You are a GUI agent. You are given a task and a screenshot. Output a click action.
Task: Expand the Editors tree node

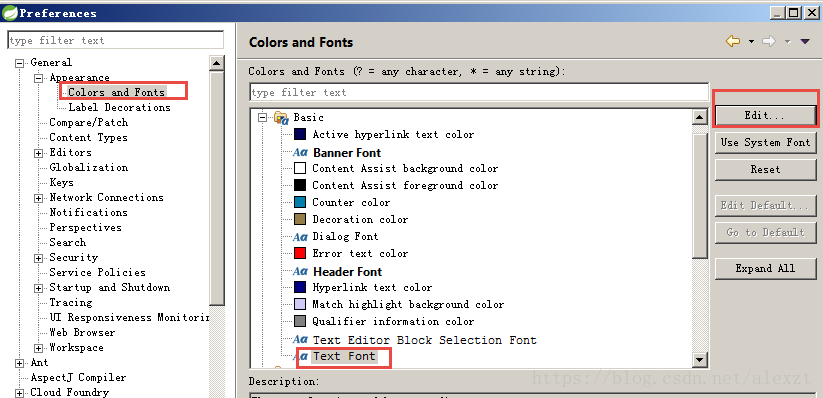38,153
